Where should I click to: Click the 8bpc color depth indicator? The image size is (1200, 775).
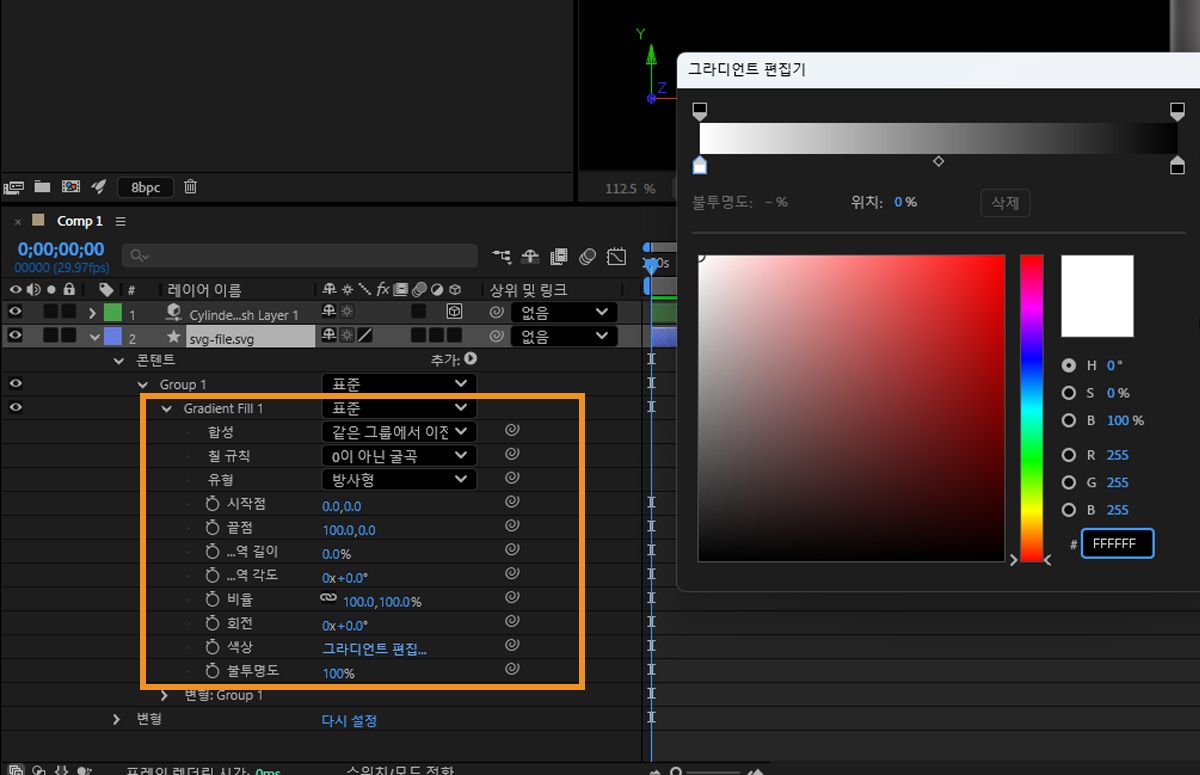(145, 186)
